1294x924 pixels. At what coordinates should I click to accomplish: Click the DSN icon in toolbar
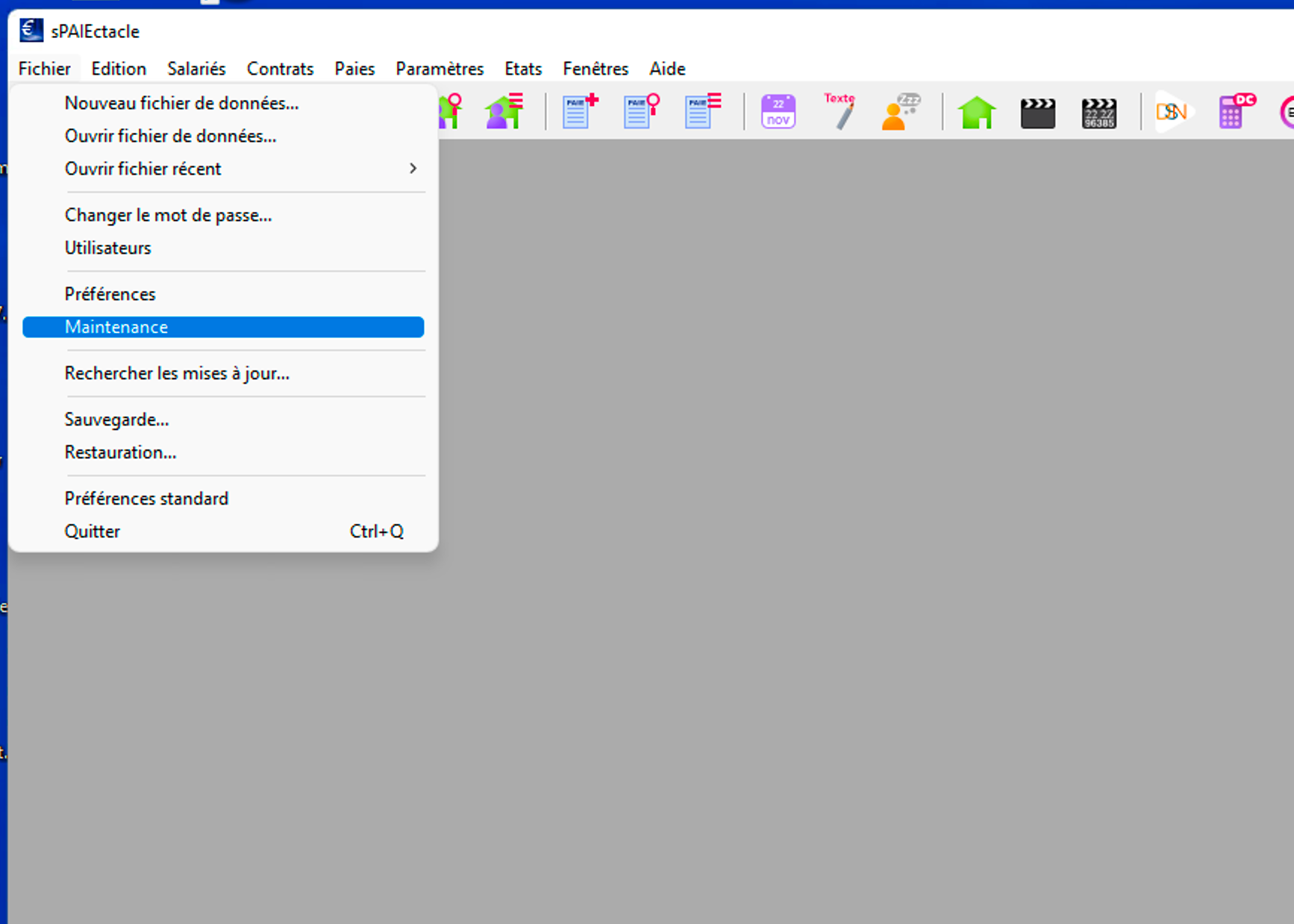point(1173,112)
